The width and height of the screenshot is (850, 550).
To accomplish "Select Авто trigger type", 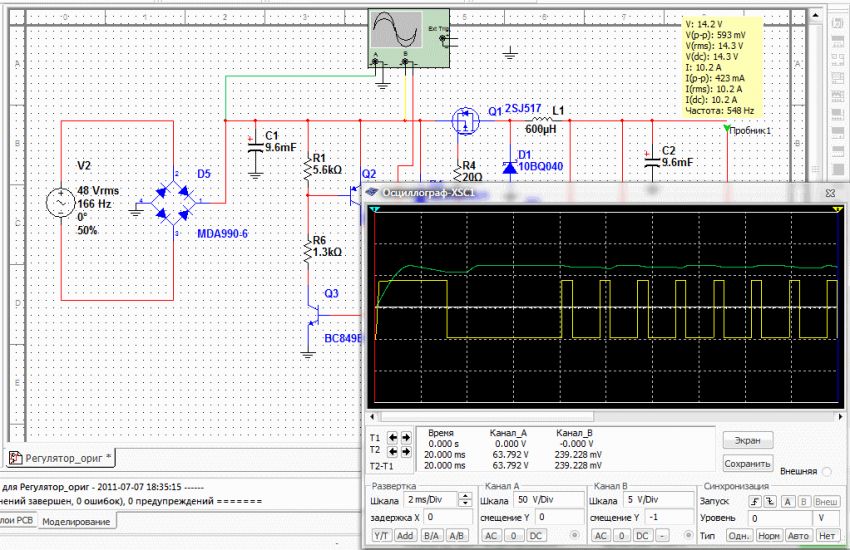I will (798, 536).
